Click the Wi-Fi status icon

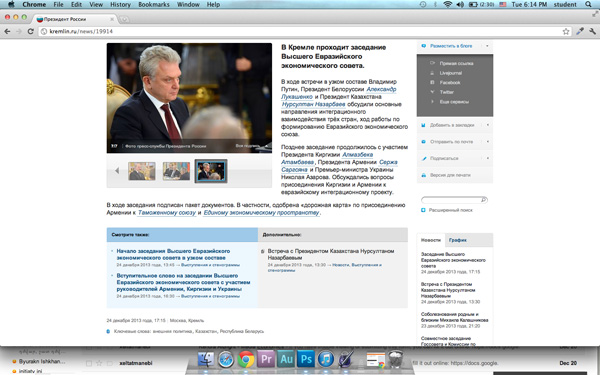point(447,5)
